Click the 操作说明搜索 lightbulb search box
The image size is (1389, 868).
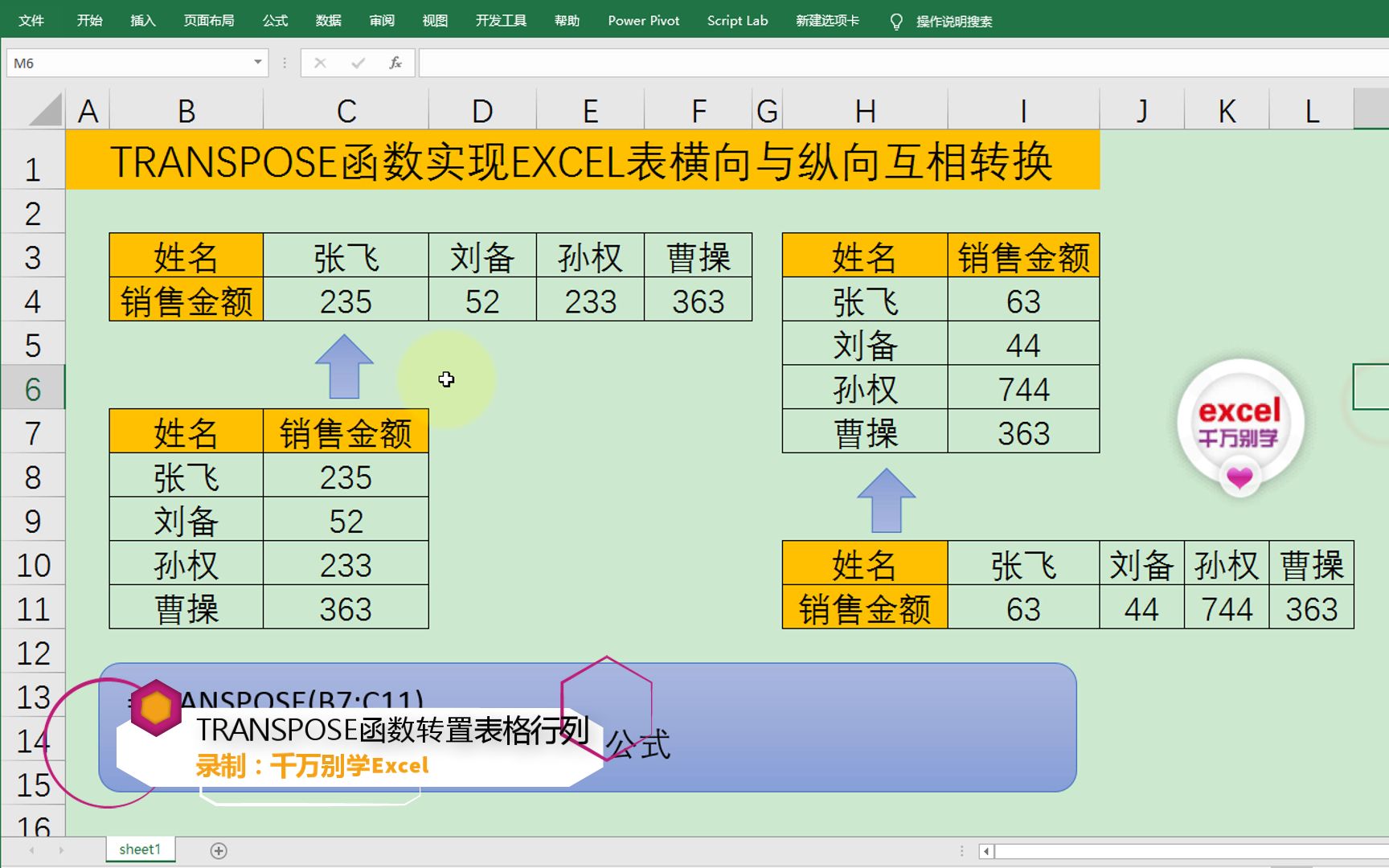942,21
